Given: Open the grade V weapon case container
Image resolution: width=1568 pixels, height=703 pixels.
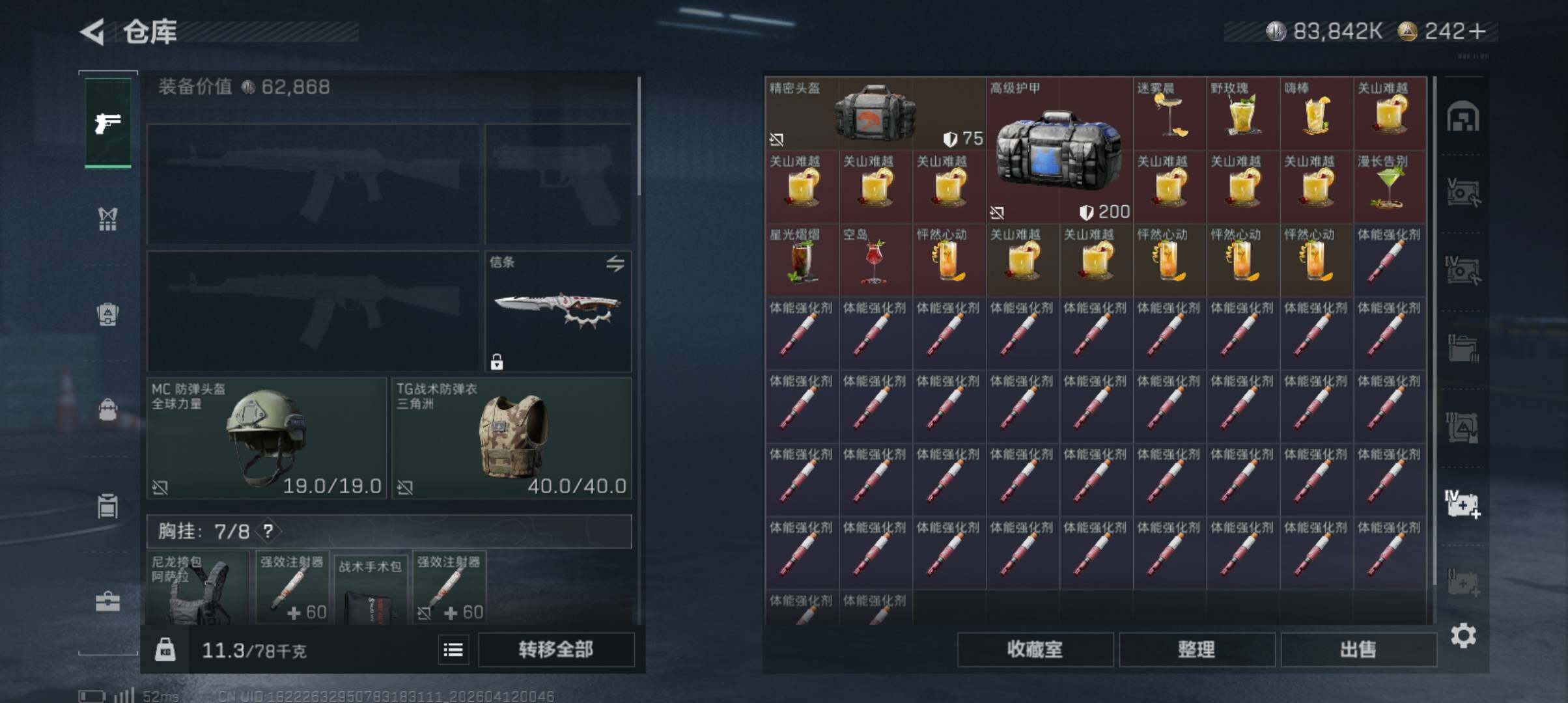Looking at the screenshot, I should tap(1463, 193).
